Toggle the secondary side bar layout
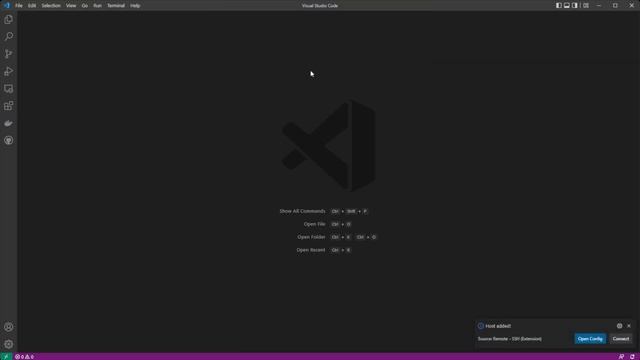 575,6
